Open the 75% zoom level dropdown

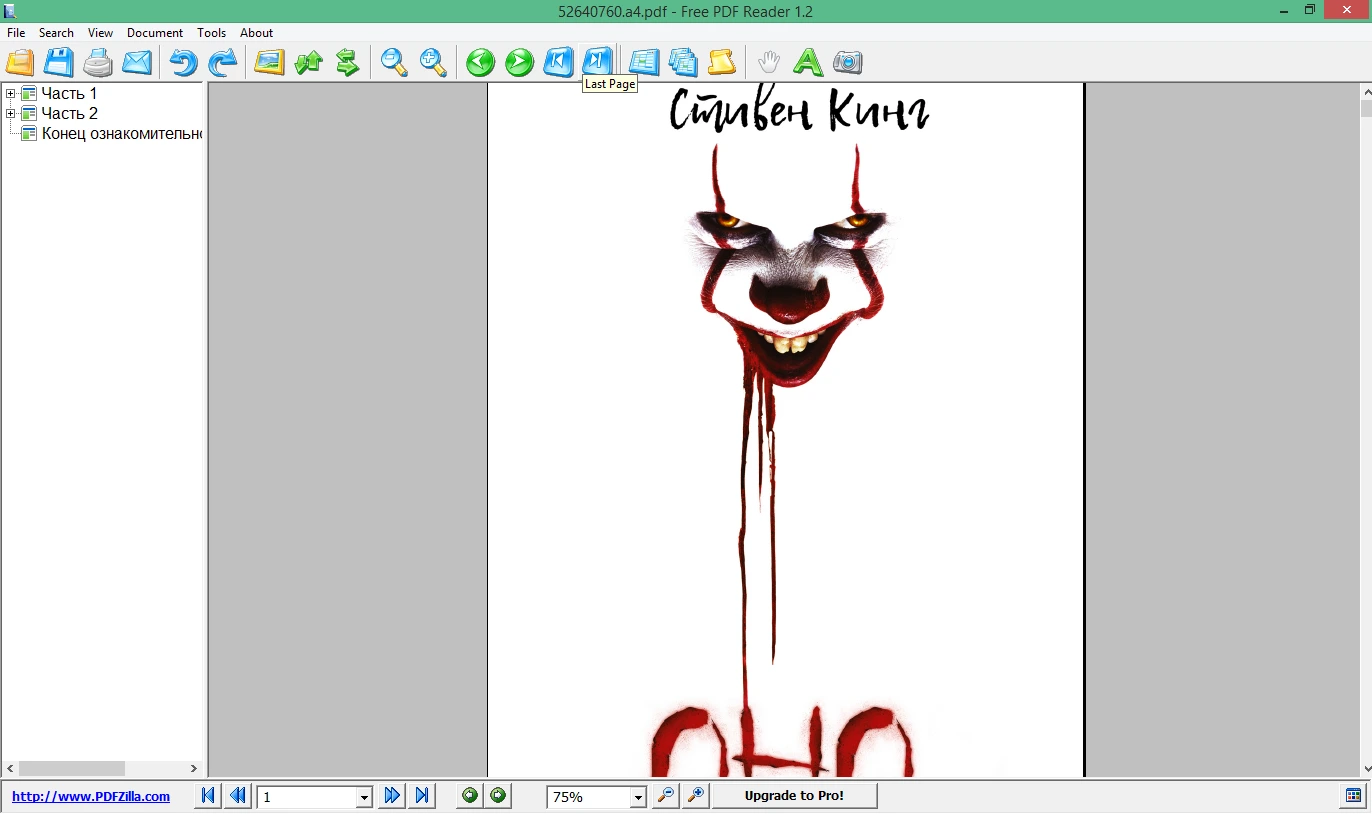(638, 797)
